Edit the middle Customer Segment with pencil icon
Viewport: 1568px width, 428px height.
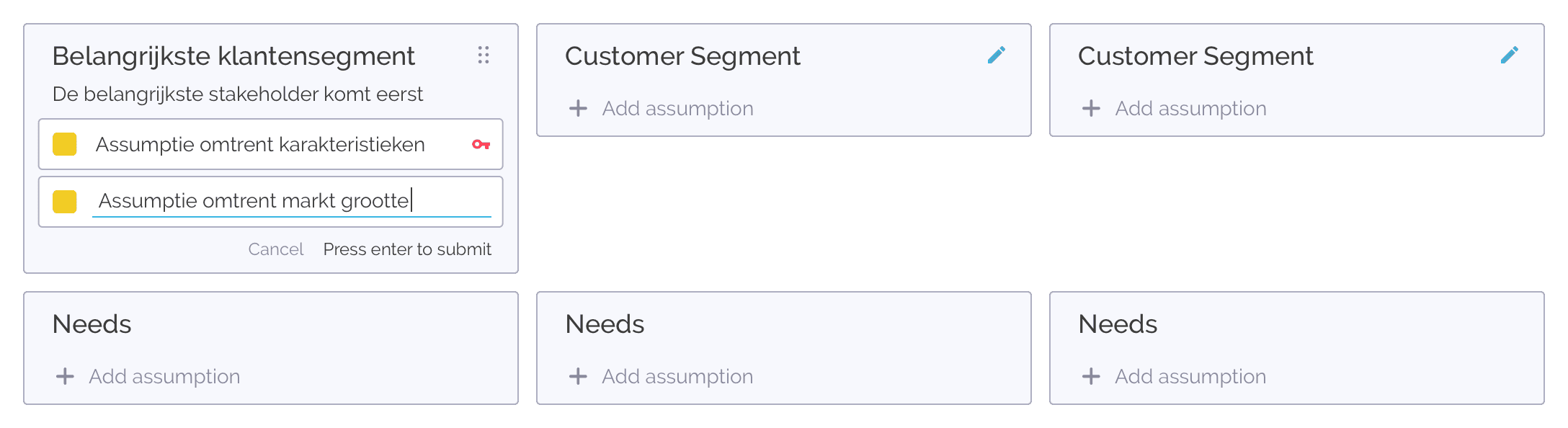click(997, 55)
